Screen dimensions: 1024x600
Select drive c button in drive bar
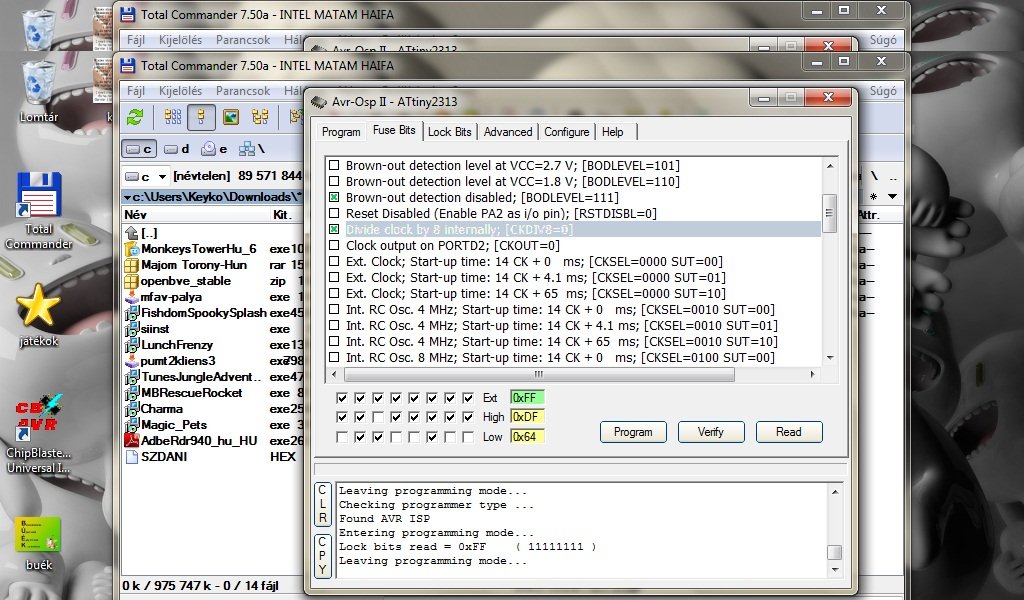[138, 149]
